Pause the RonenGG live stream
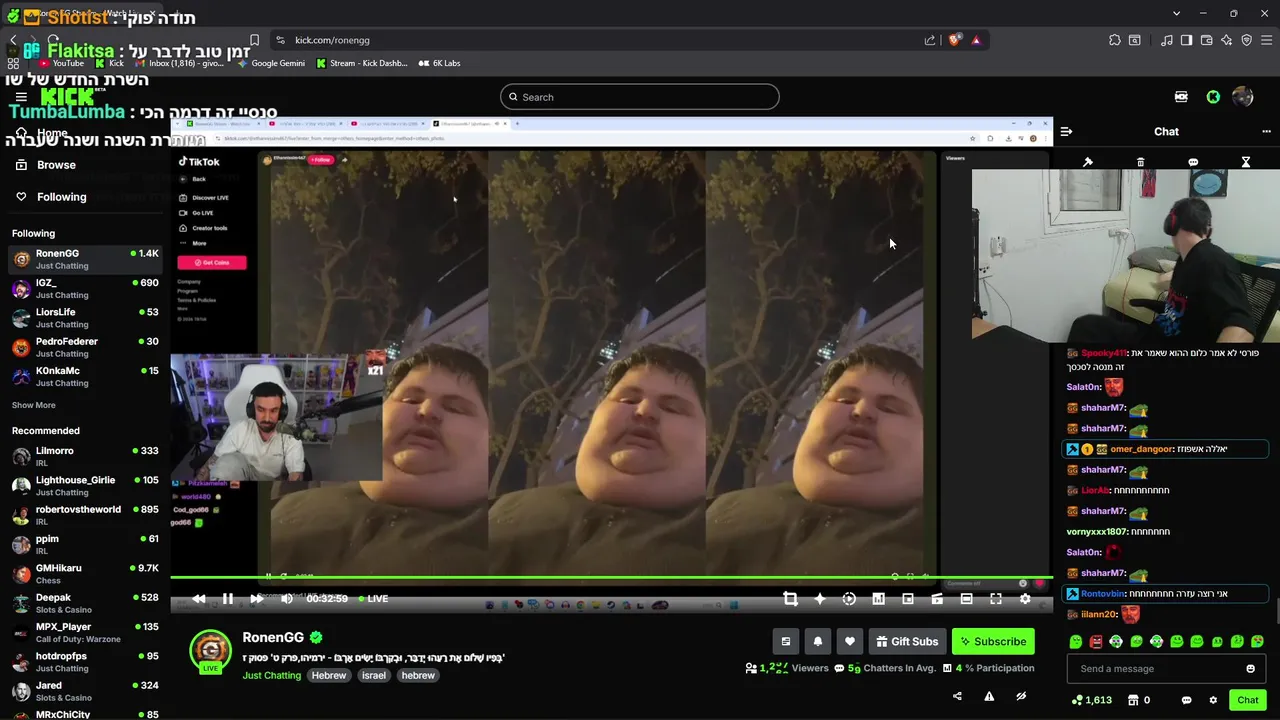1280x720 pixels. (227, 599)
